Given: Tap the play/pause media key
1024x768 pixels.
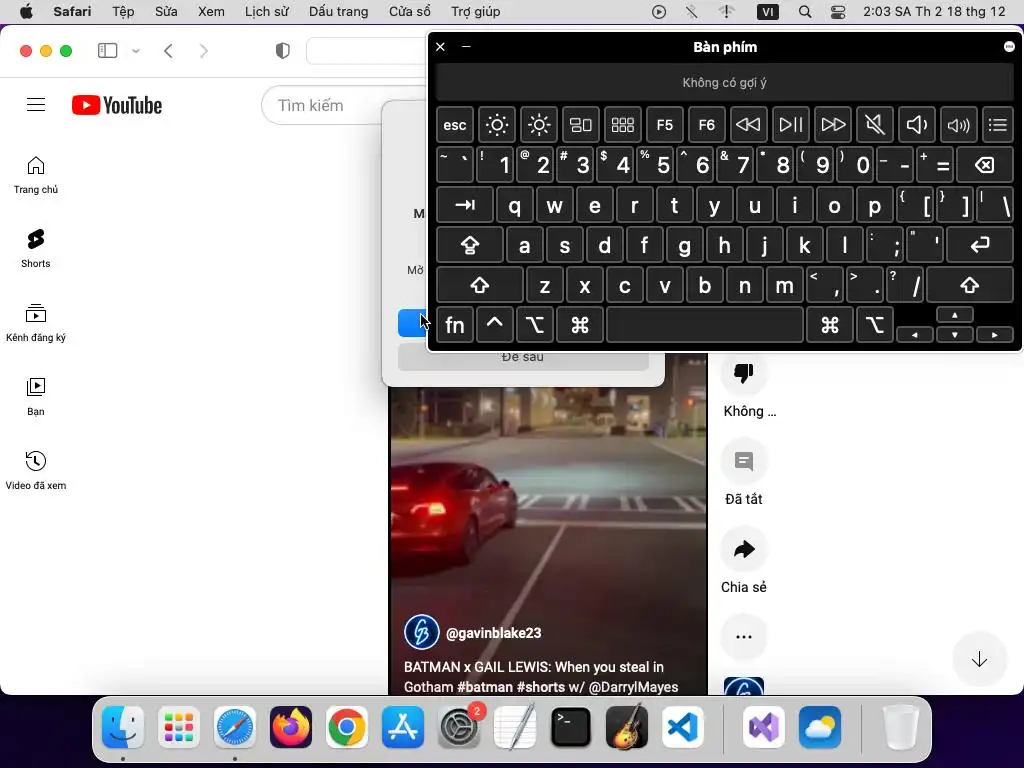Looking at the screenshot, I should point(790,125).
